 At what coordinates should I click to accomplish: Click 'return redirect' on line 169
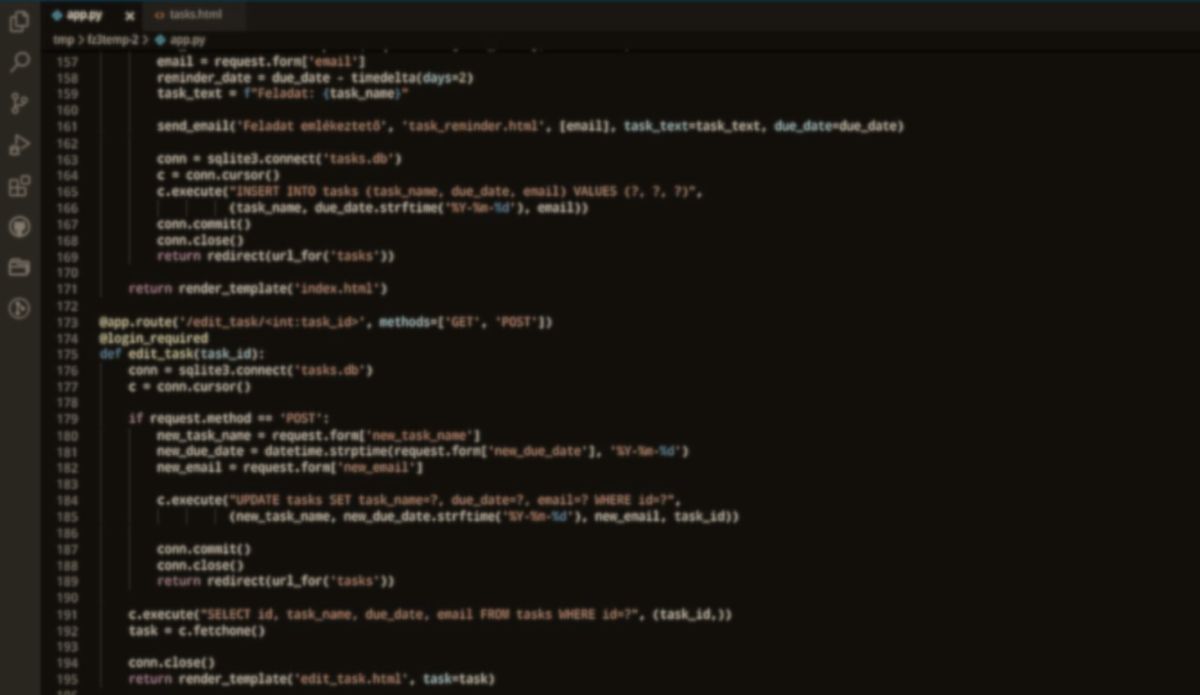click(x=211, y=257)
